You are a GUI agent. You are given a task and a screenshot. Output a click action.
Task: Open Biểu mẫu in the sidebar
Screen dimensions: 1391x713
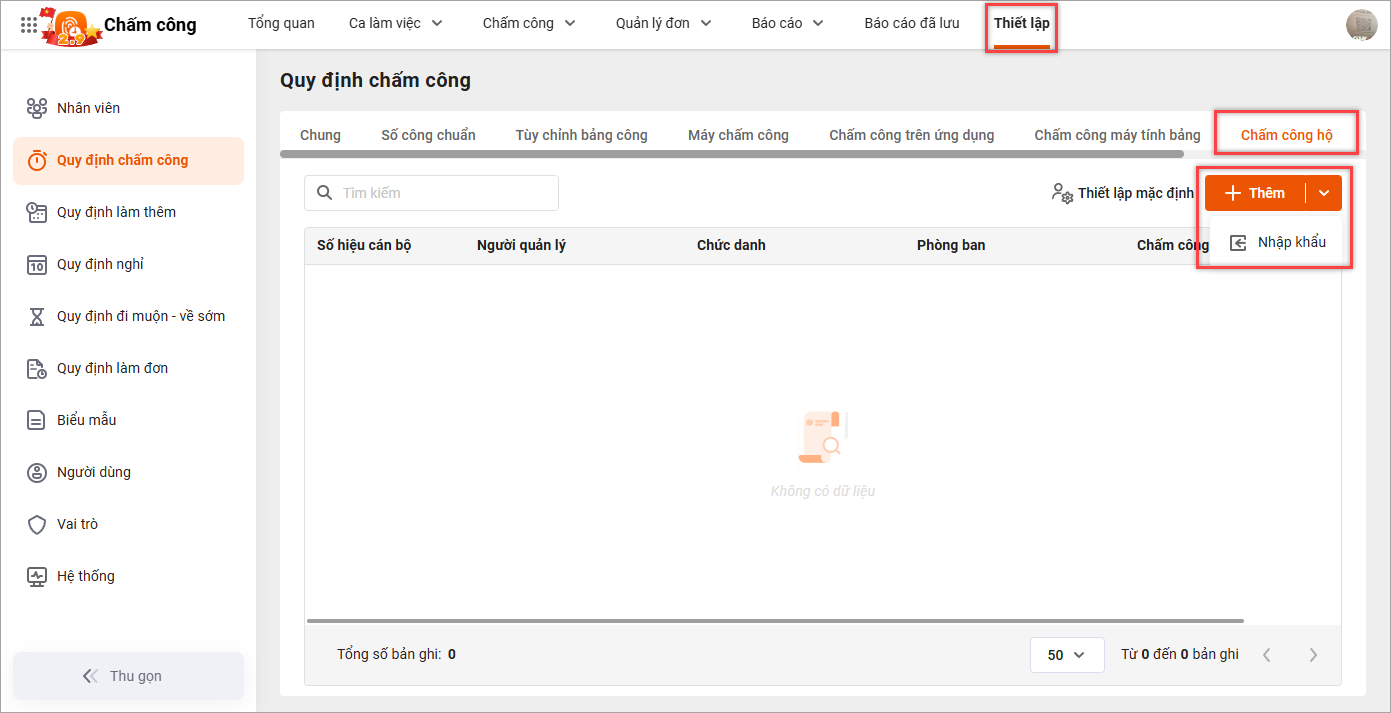coord(128,420)
